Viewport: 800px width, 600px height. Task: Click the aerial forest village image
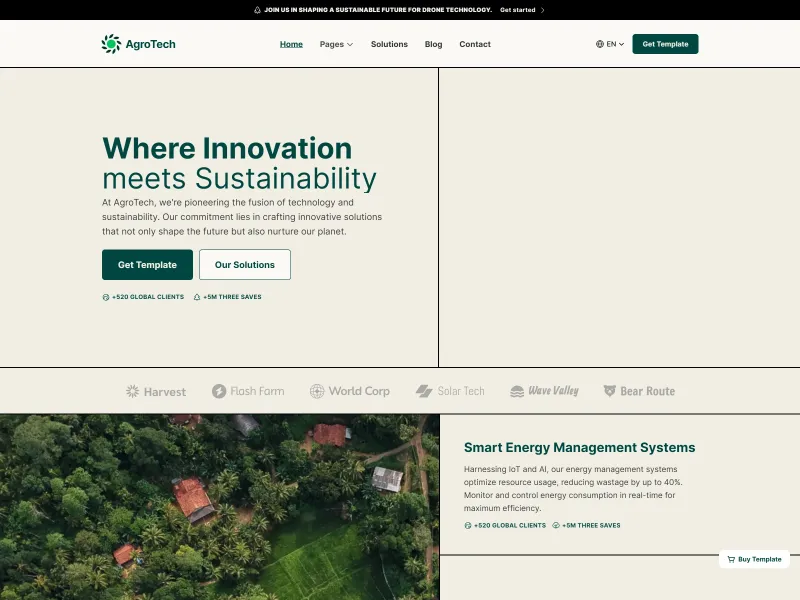coord(219,507)
